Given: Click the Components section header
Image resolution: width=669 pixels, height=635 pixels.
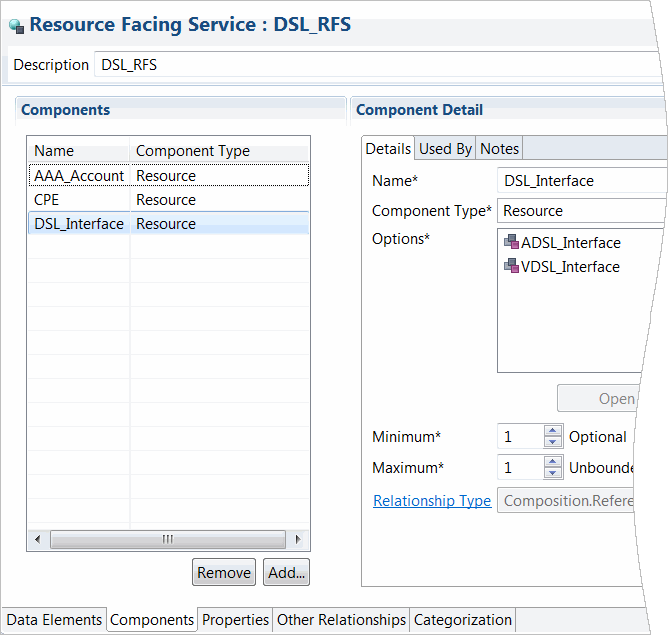Looking at the screenshot, I should point(180,110).
